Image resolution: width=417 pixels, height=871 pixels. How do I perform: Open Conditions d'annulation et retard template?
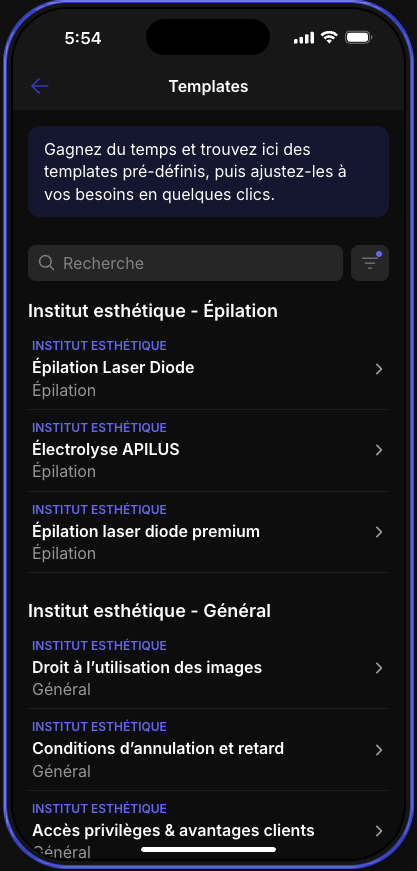coord(208,749)
